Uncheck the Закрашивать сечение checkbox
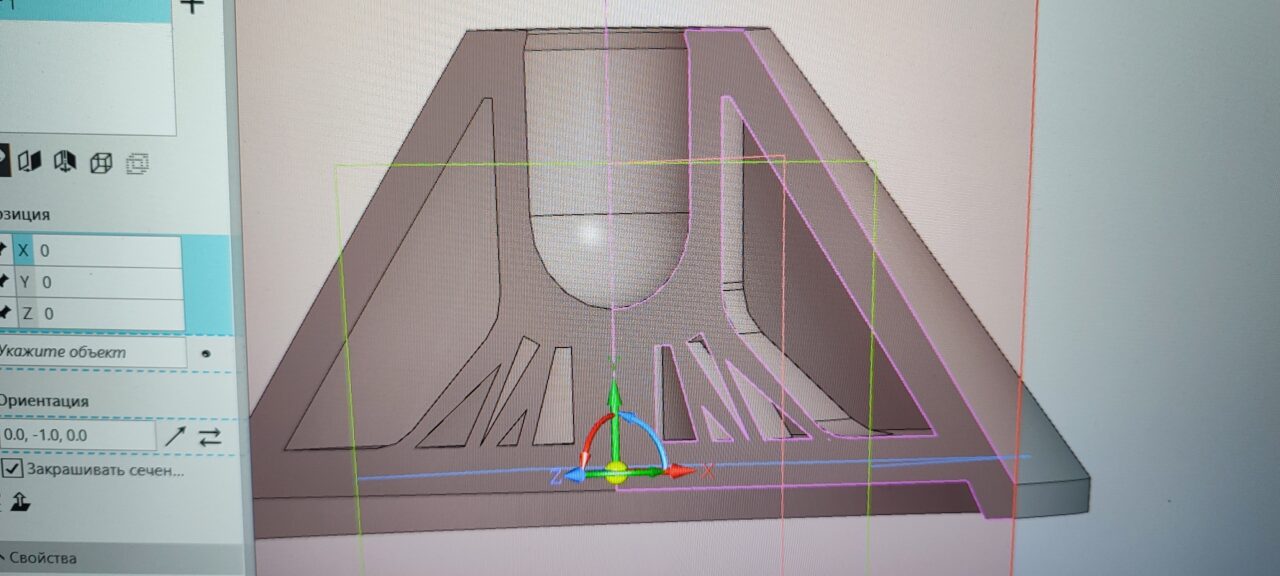The height and width of the screenshot is (576, 1280). 12,469
